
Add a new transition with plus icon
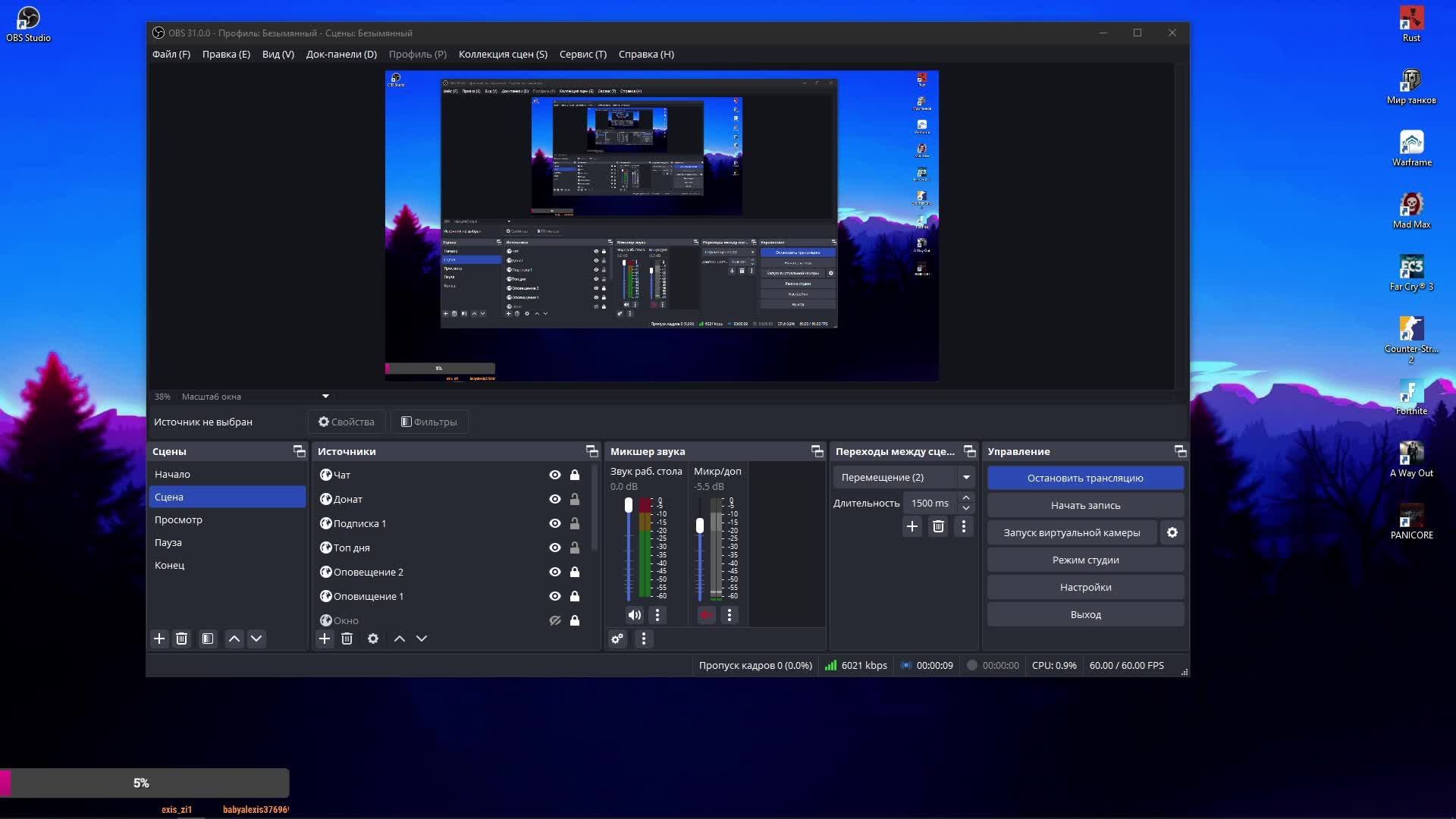click(x=912, y=526)
